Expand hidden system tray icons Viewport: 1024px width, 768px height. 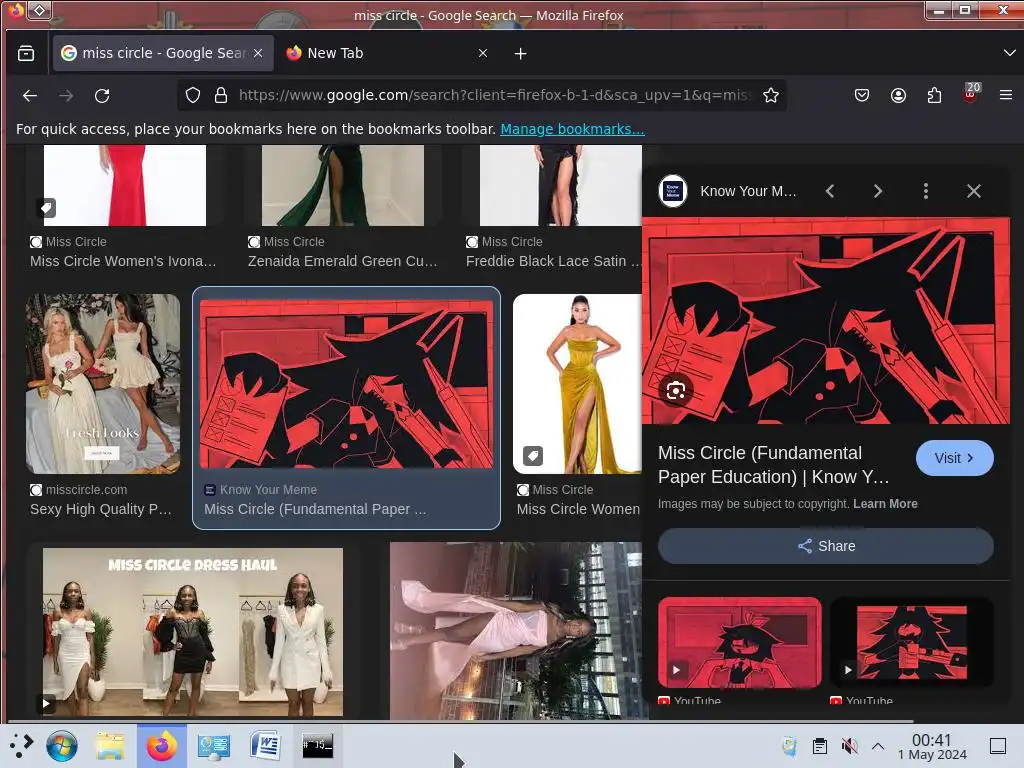click(x=878, y=745)
